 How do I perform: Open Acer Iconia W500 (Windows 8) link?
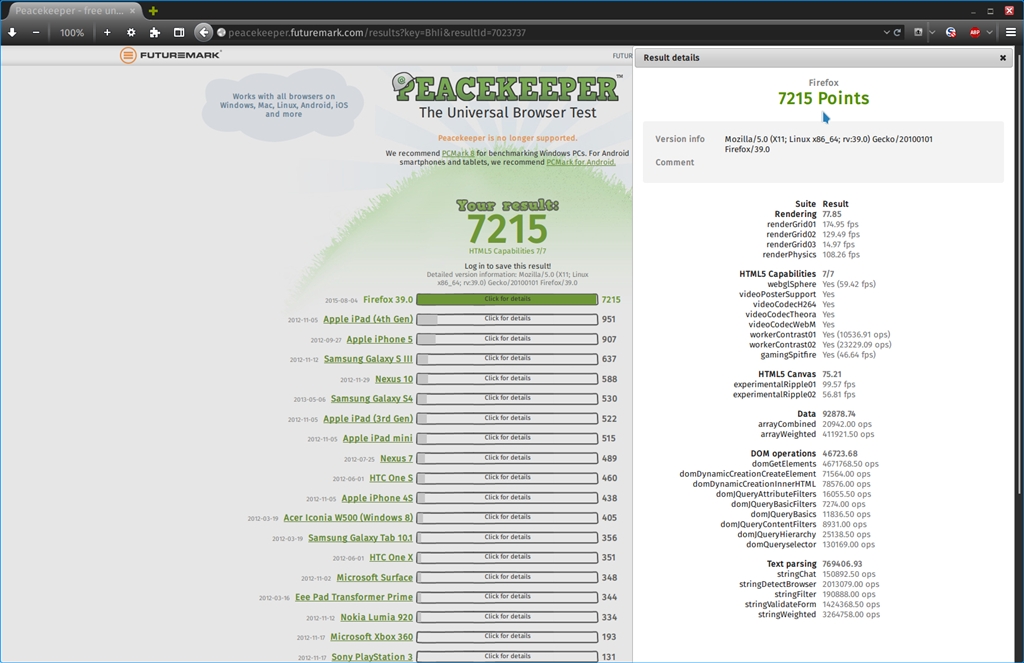[348, 517]
